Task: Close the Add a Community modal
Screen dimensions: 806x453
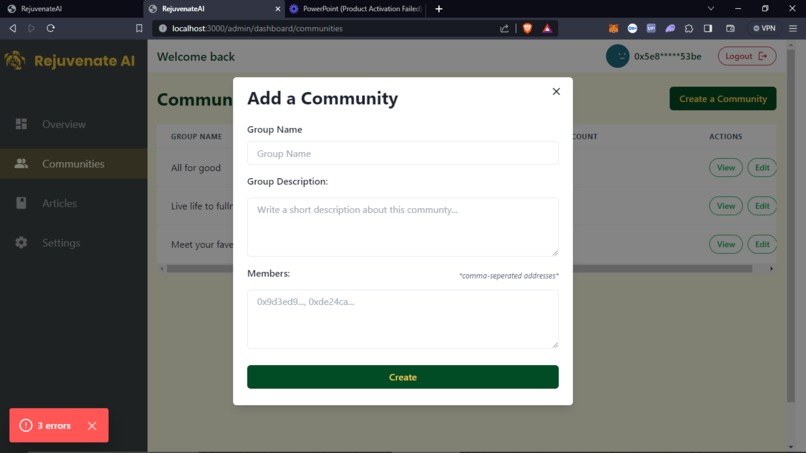Action: coord(556,92)
